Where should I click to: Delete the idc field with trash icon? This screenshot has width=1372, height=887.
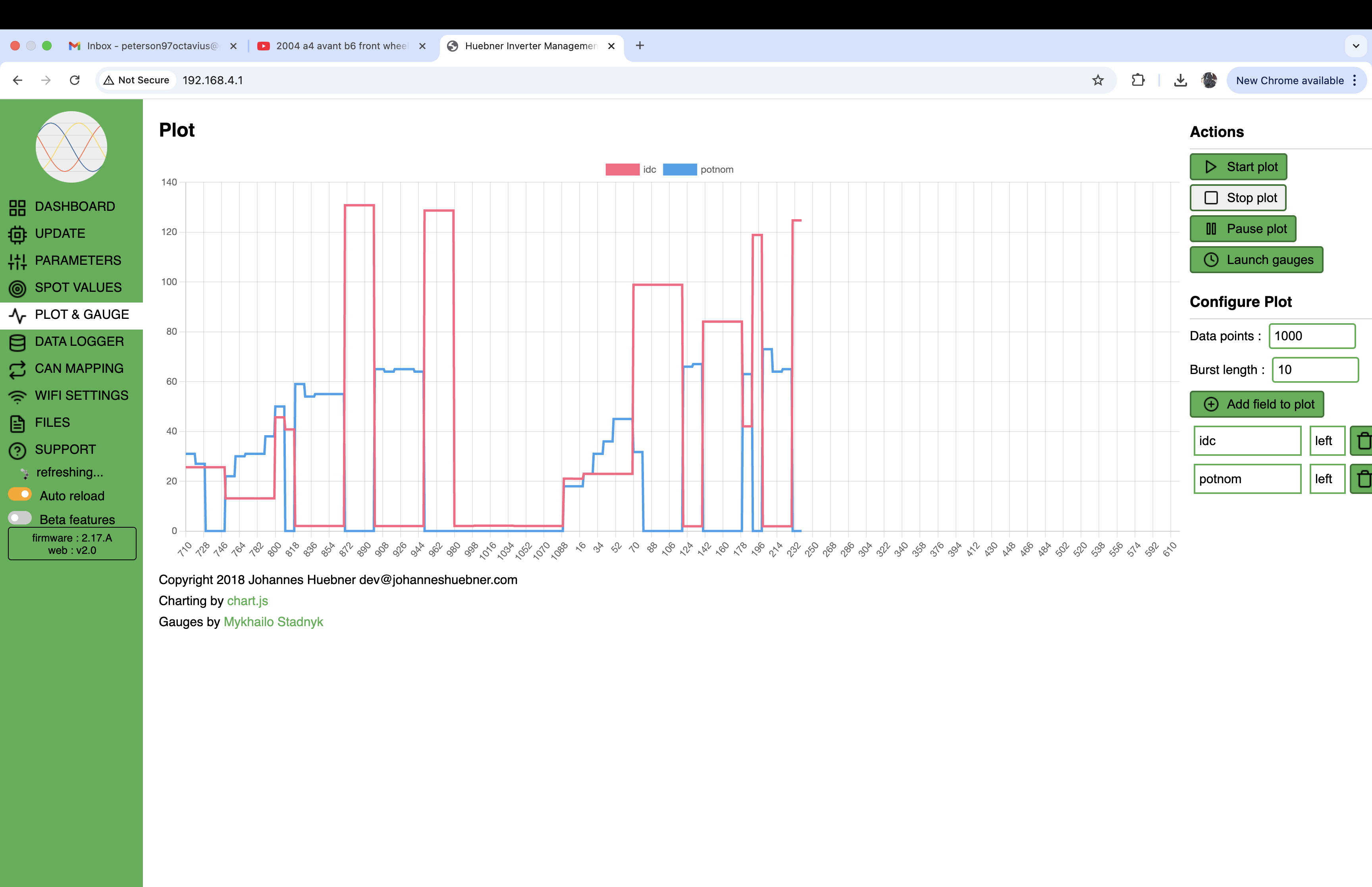pos(1363,441)
